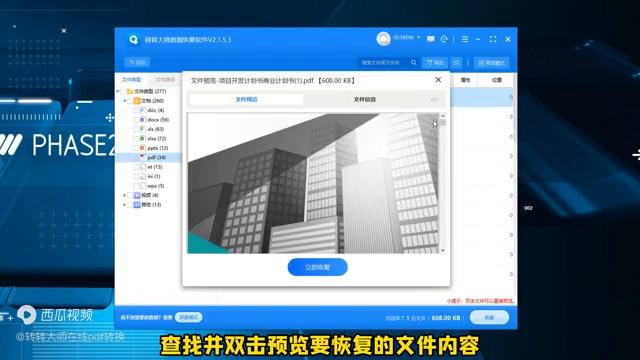Expand the 视频 (4) node

[x=125, y=195]
